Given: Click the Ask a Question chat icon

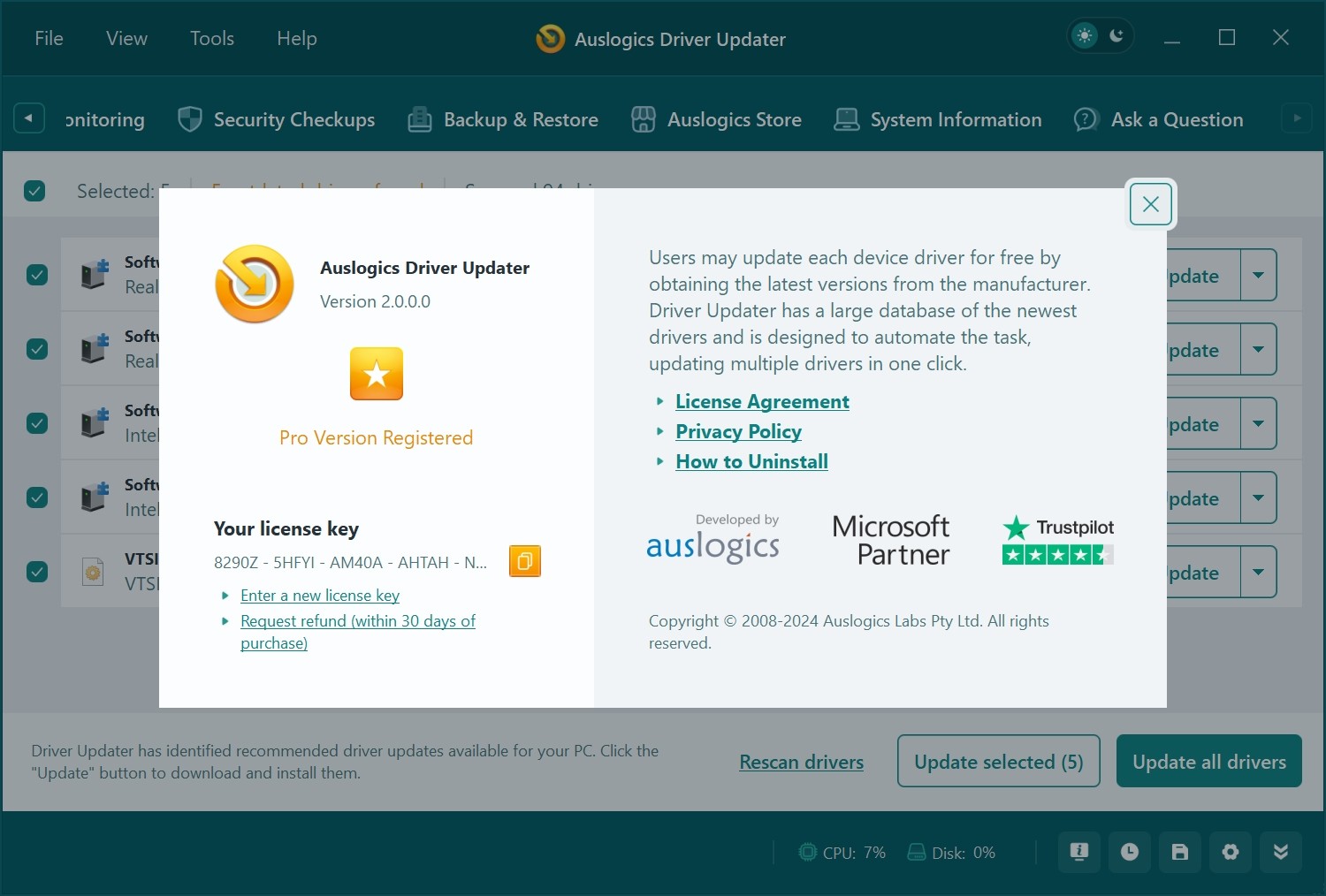Looking at the screenshot, I should (x=1086, y=119).
